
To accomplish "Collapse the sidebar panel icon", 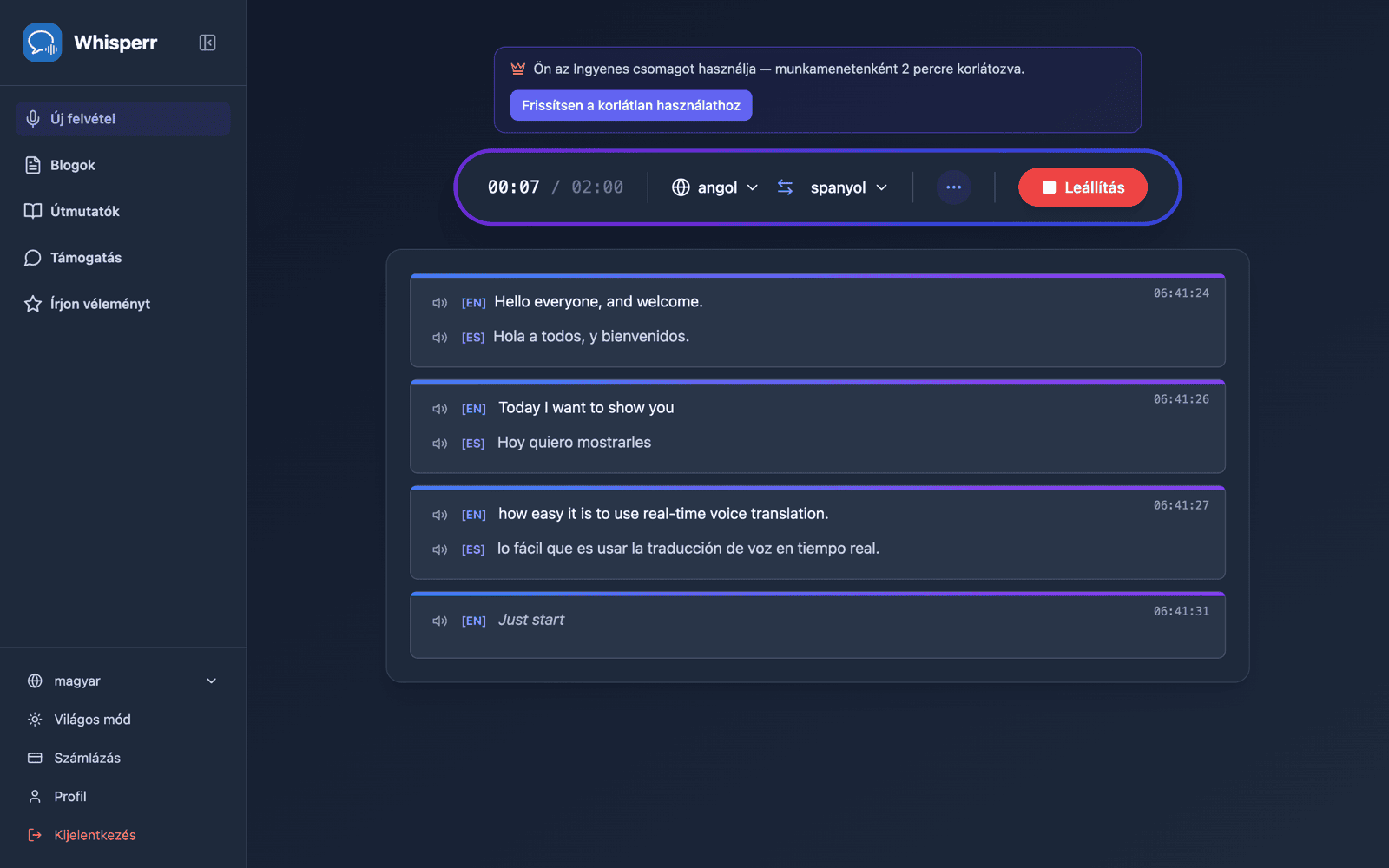I will click(x=207, y=43).
